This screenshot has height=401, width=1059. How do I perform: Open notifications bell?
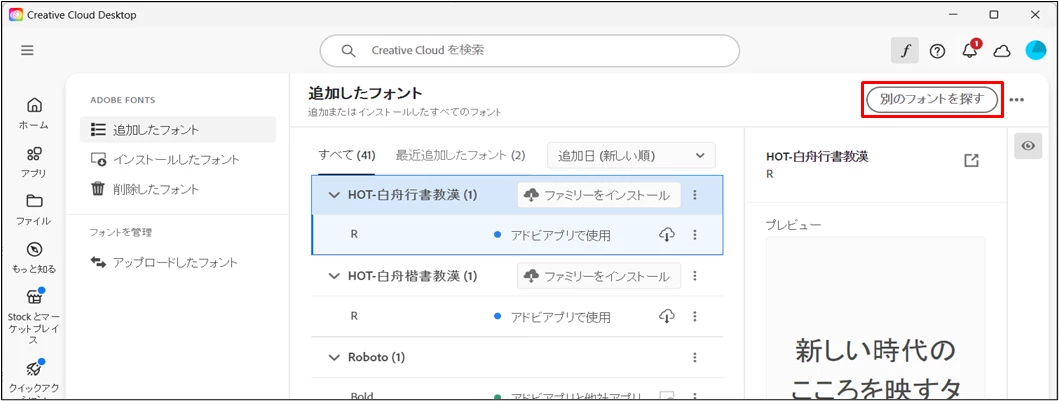[970, 51]
